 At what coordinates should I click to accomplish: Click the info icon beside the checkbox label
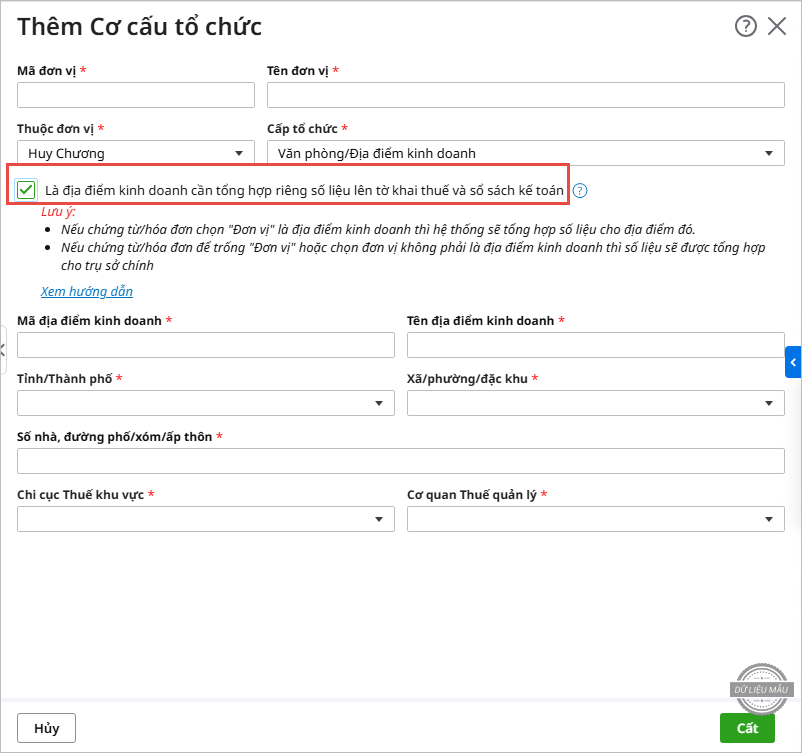point(580,190)
